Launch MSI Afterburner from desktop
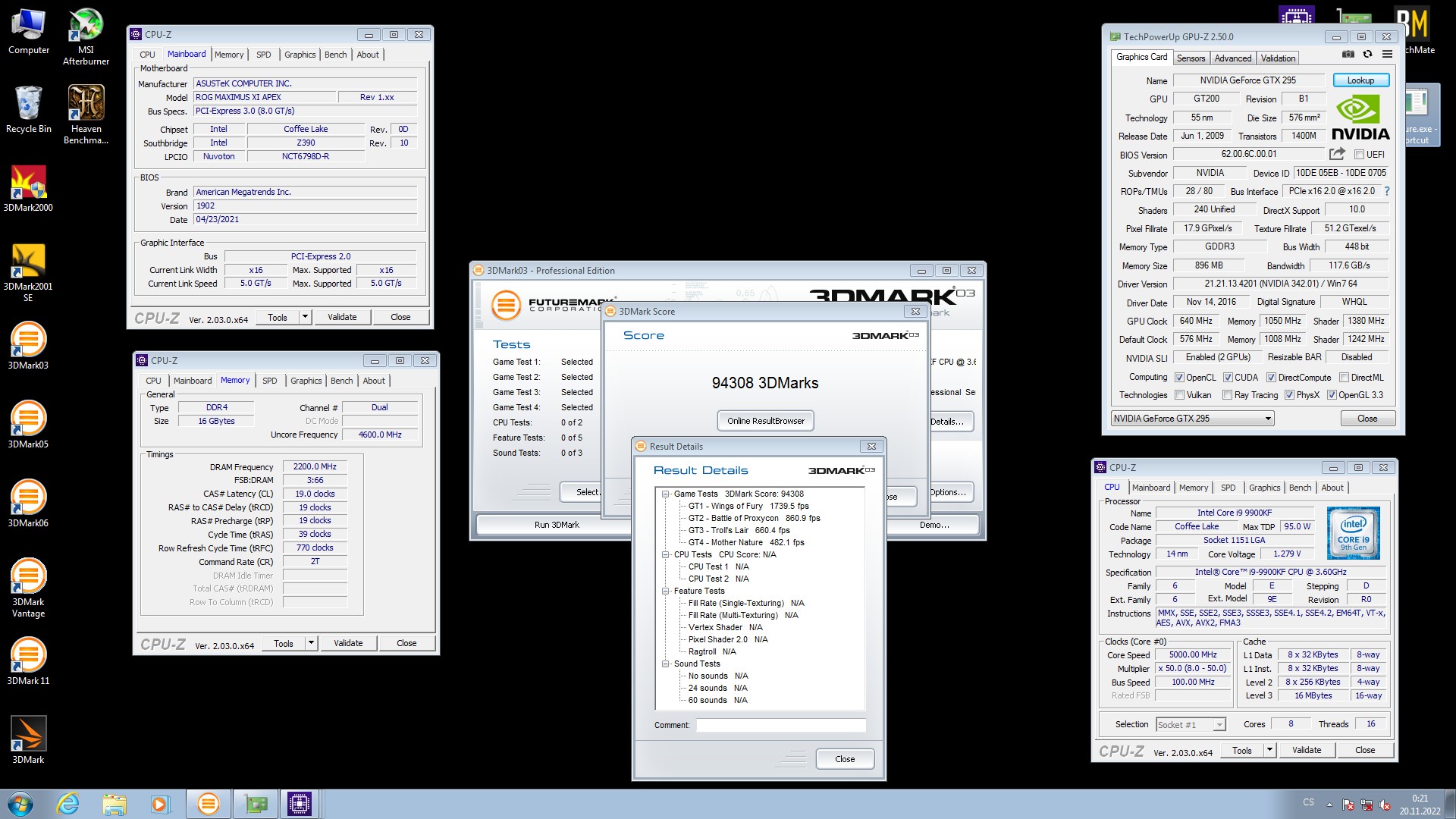1456x819 pixels. coord(86,36)
